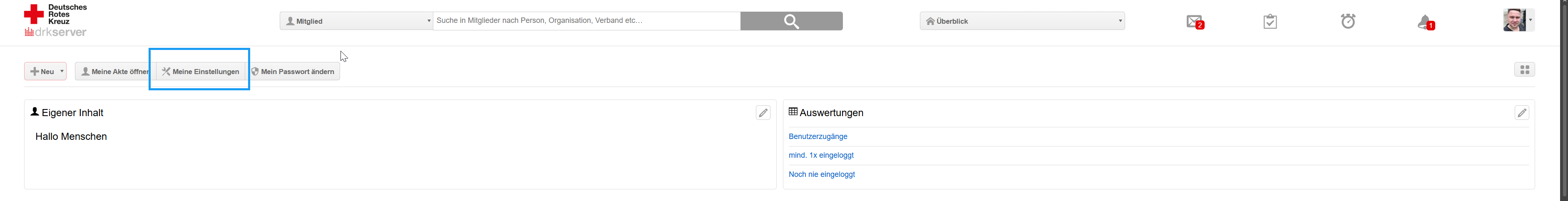Edit the Auswertungen panel
Image resolution: width=1568 pixels, height=201 pixels.
pyautogui.click(x=1521, y=113)
